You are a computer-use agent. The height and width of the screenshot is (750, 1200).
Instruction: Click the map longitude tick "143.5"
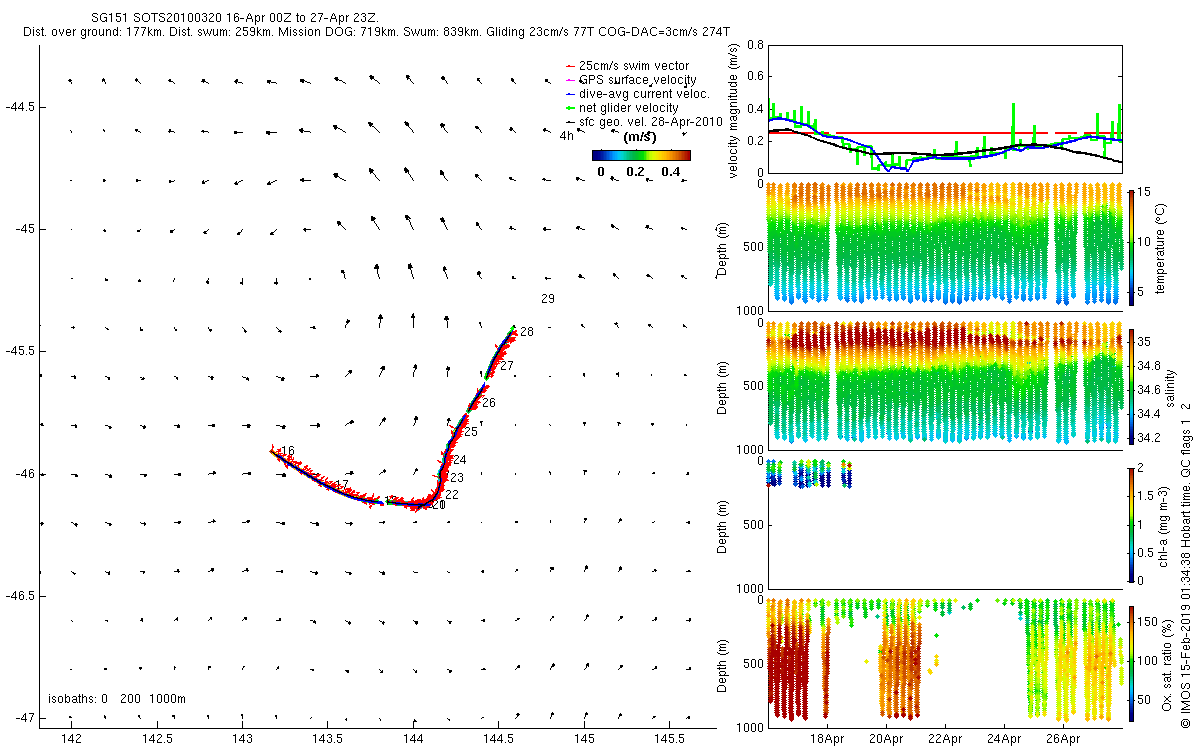[x=328, y=739]
